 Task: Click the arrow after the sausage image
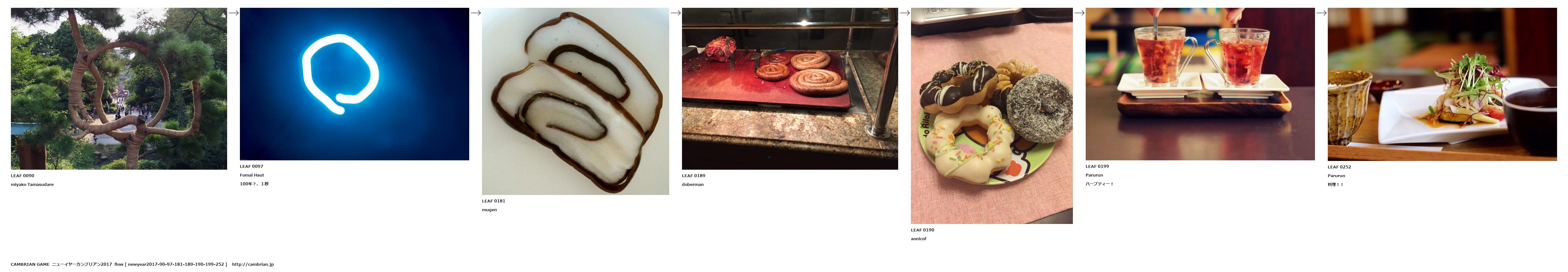(x=904, y=13)
